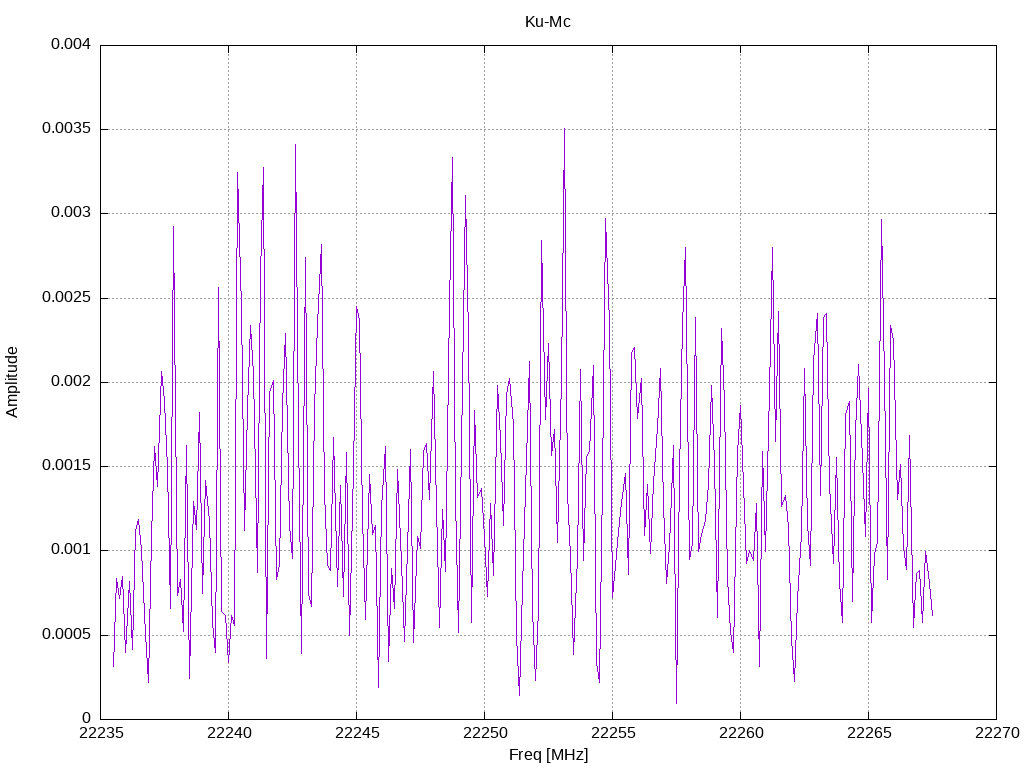Click the 0.0025 y-axis tick label

(x=67, y=298)
